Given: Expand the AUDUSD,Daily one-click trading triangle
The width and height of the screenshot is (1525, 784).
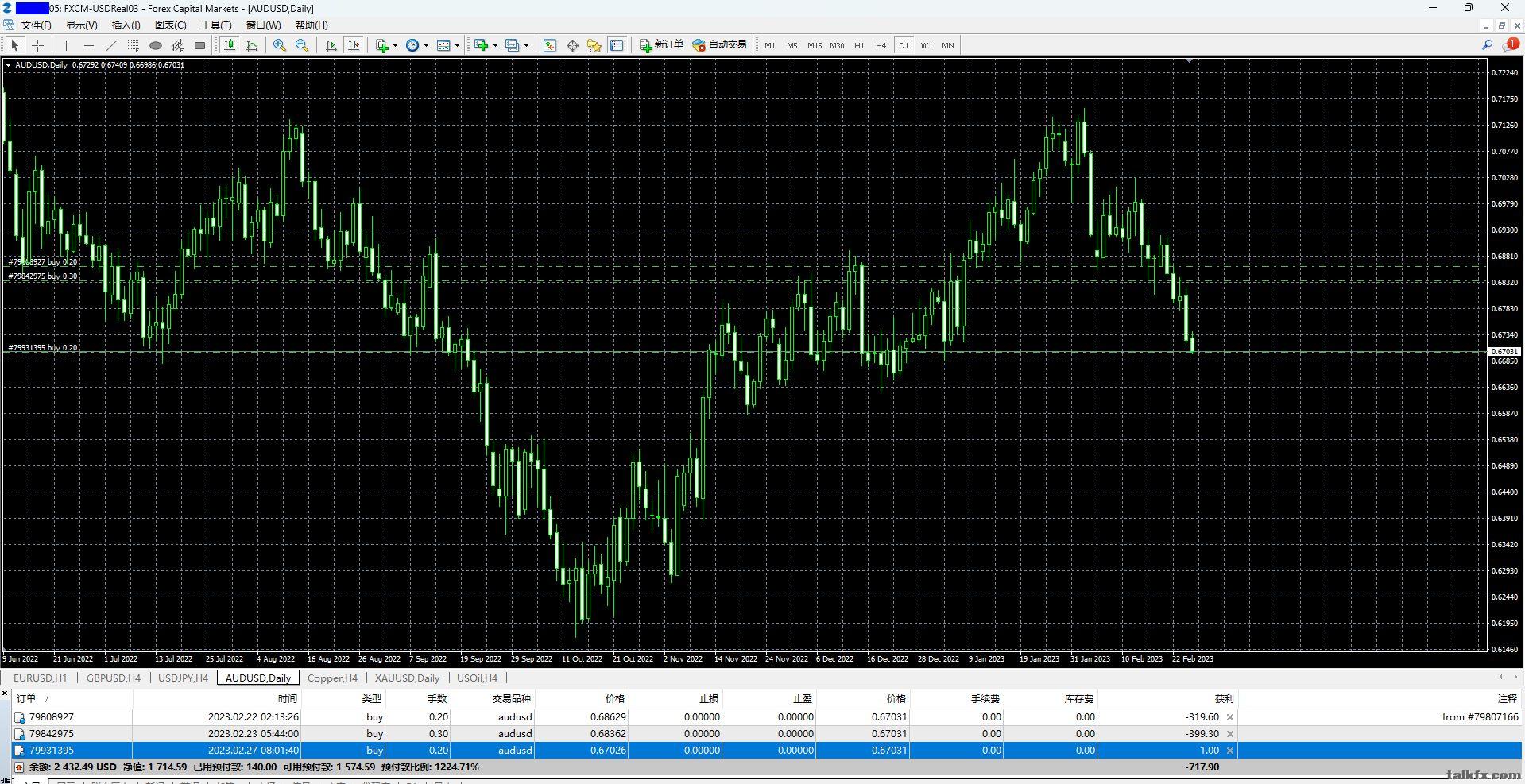Looking at the screenshot, I should click(x=9, y=64).
